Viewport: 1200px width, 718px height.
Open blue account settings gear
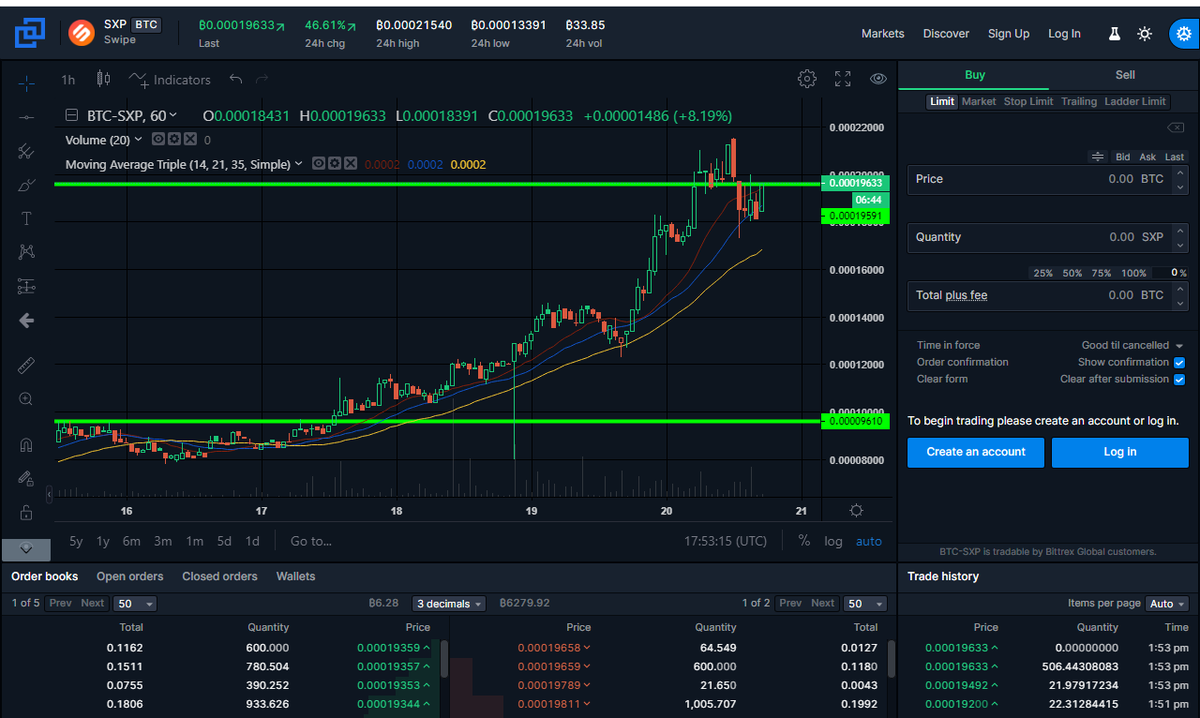pyautogui.click(x=1184, y=33)
